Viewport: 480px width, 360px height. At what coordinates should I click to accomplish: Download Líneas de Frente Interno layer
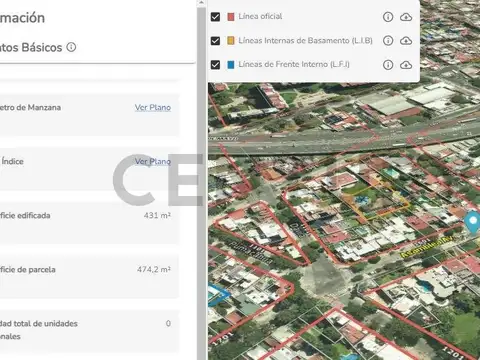pyautogui.click(x=406, y=65)
